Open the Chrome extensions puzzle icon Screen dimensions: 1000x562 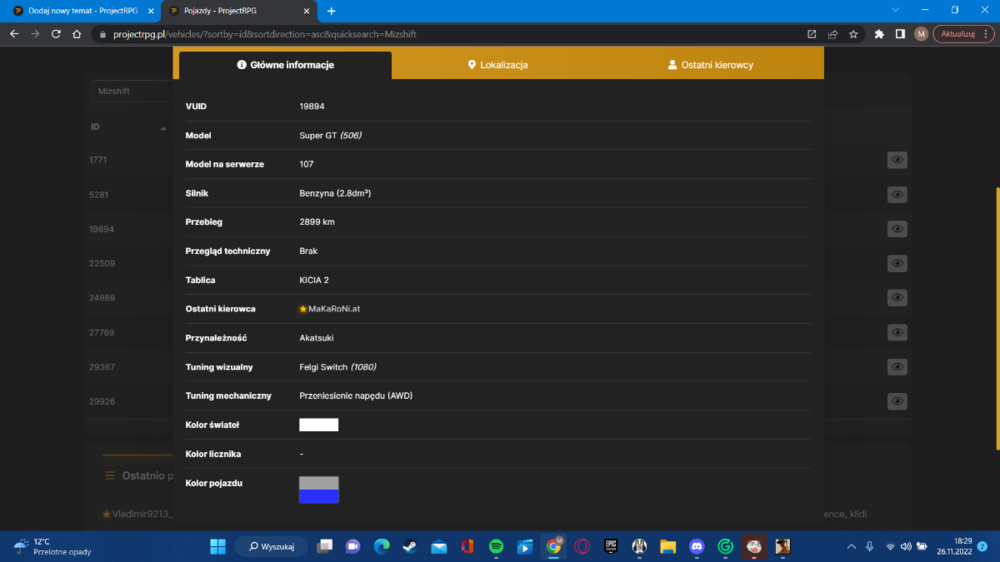pos(879,34)
